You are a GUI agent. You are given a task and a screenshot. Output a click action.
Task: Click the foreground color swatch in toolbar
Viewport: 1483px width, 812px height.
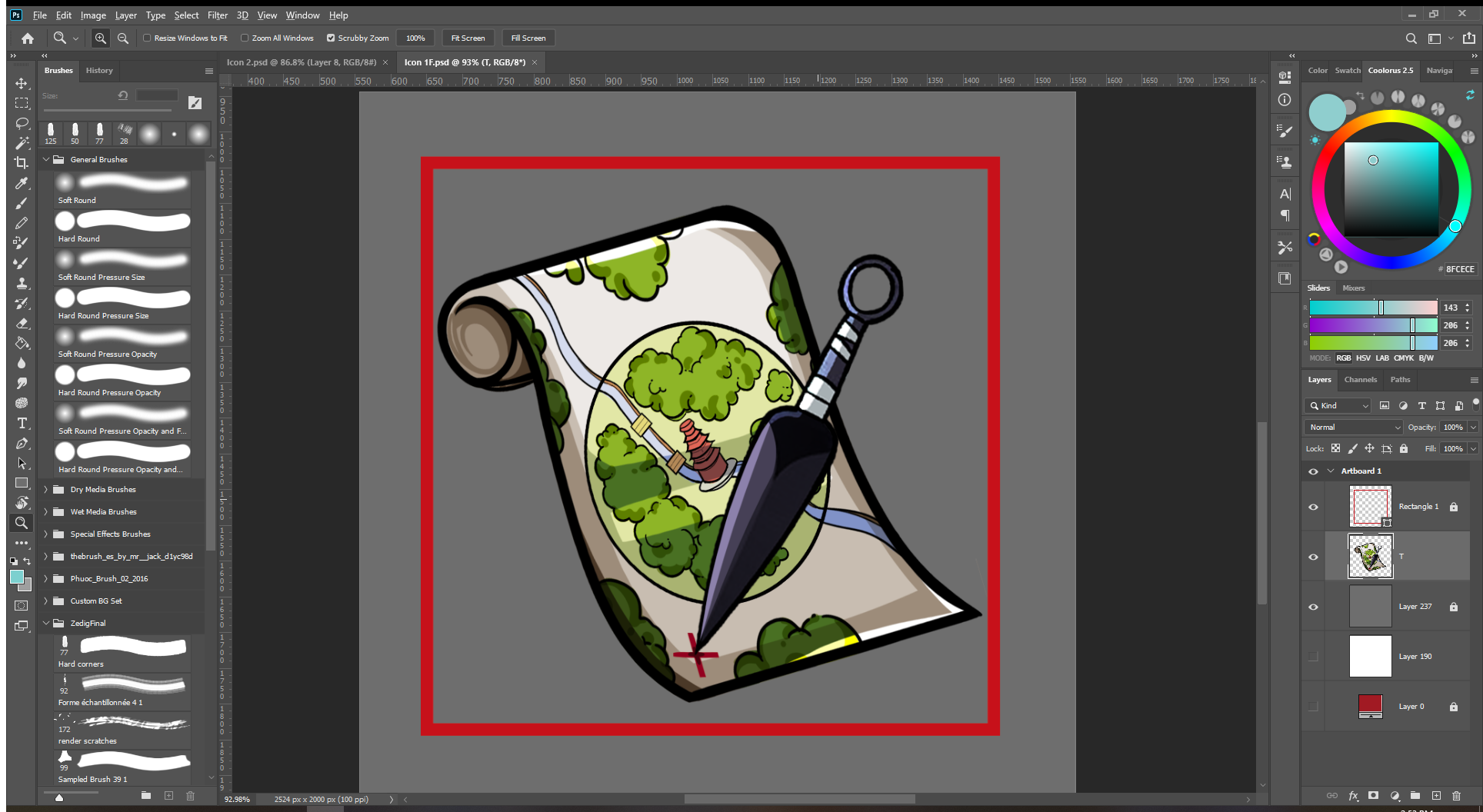point(17,577)
